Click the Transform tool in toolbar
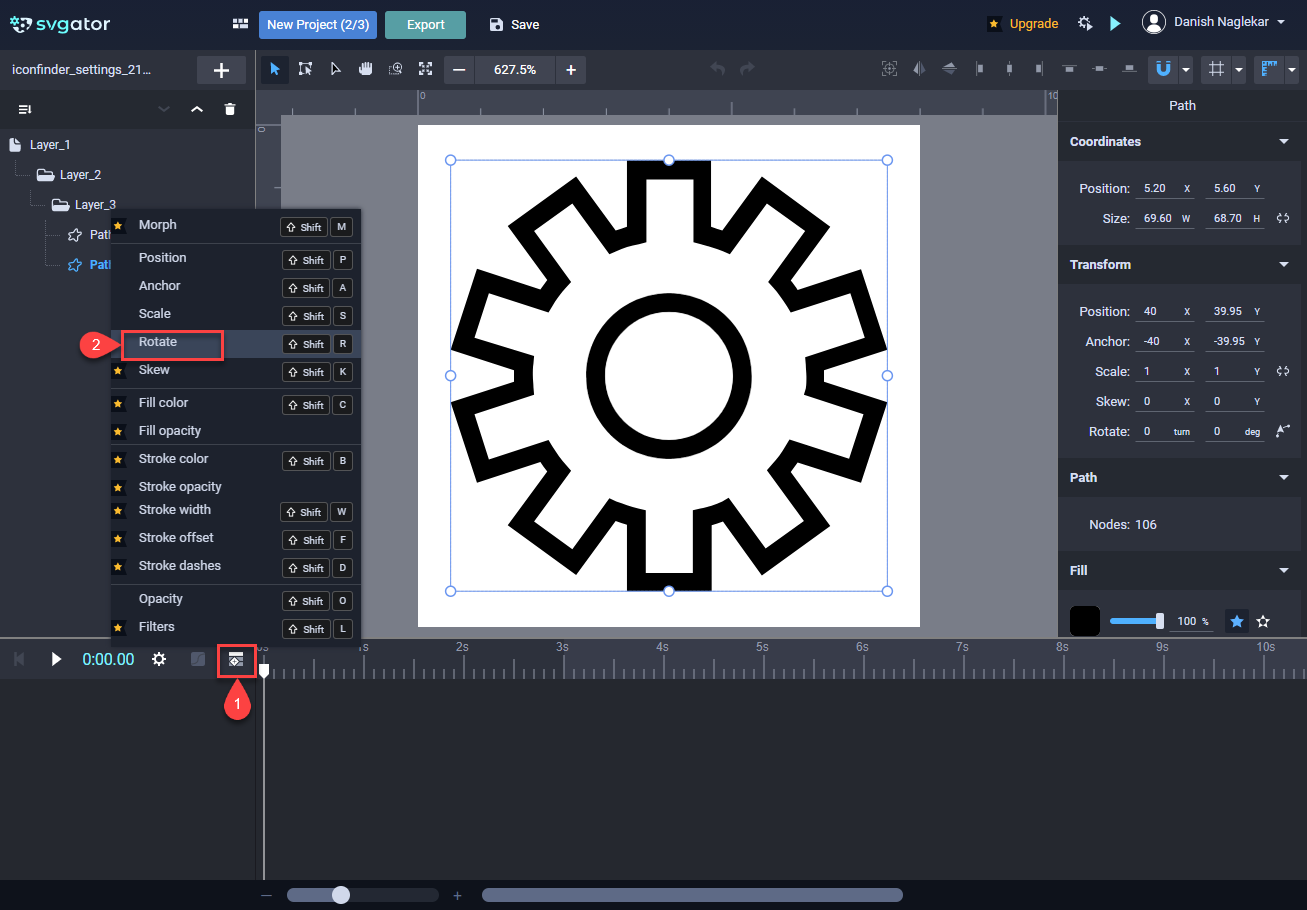This screenshot has width=1307, height=910. (x=306, y=69)
